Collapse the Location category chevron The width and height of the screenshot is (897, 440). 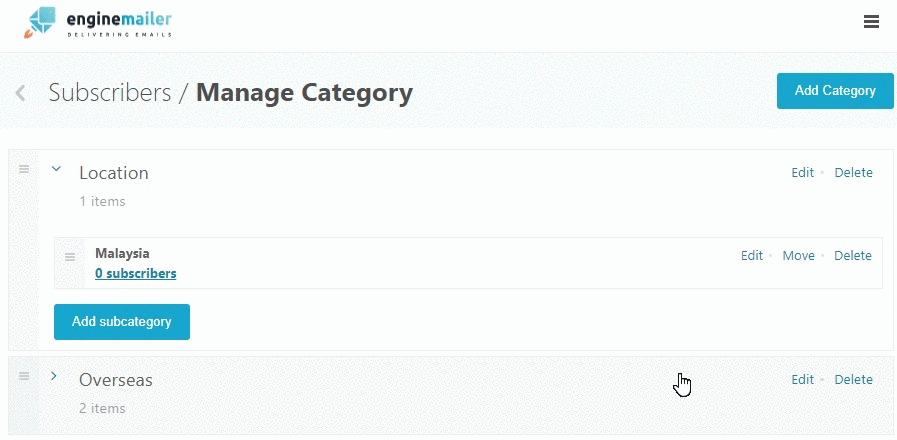click(x=56, y=169)
